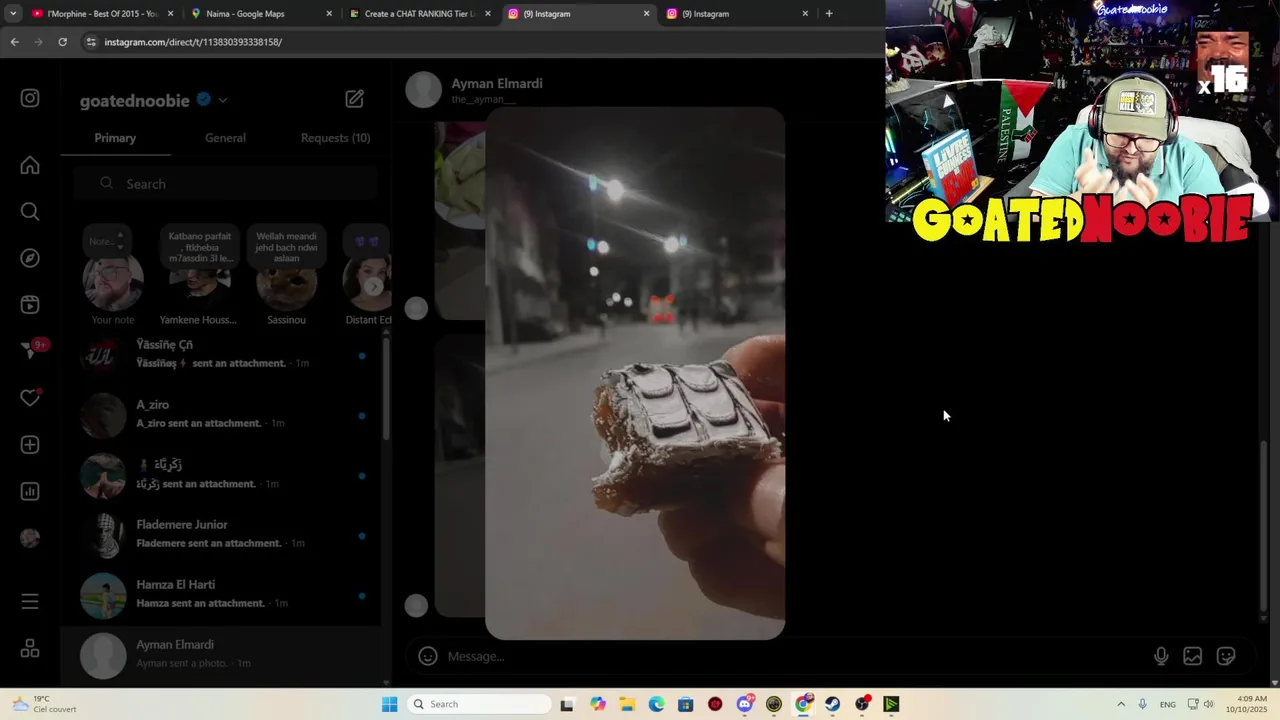Open the sticker/GIF icon in composer

[1226, 656]
